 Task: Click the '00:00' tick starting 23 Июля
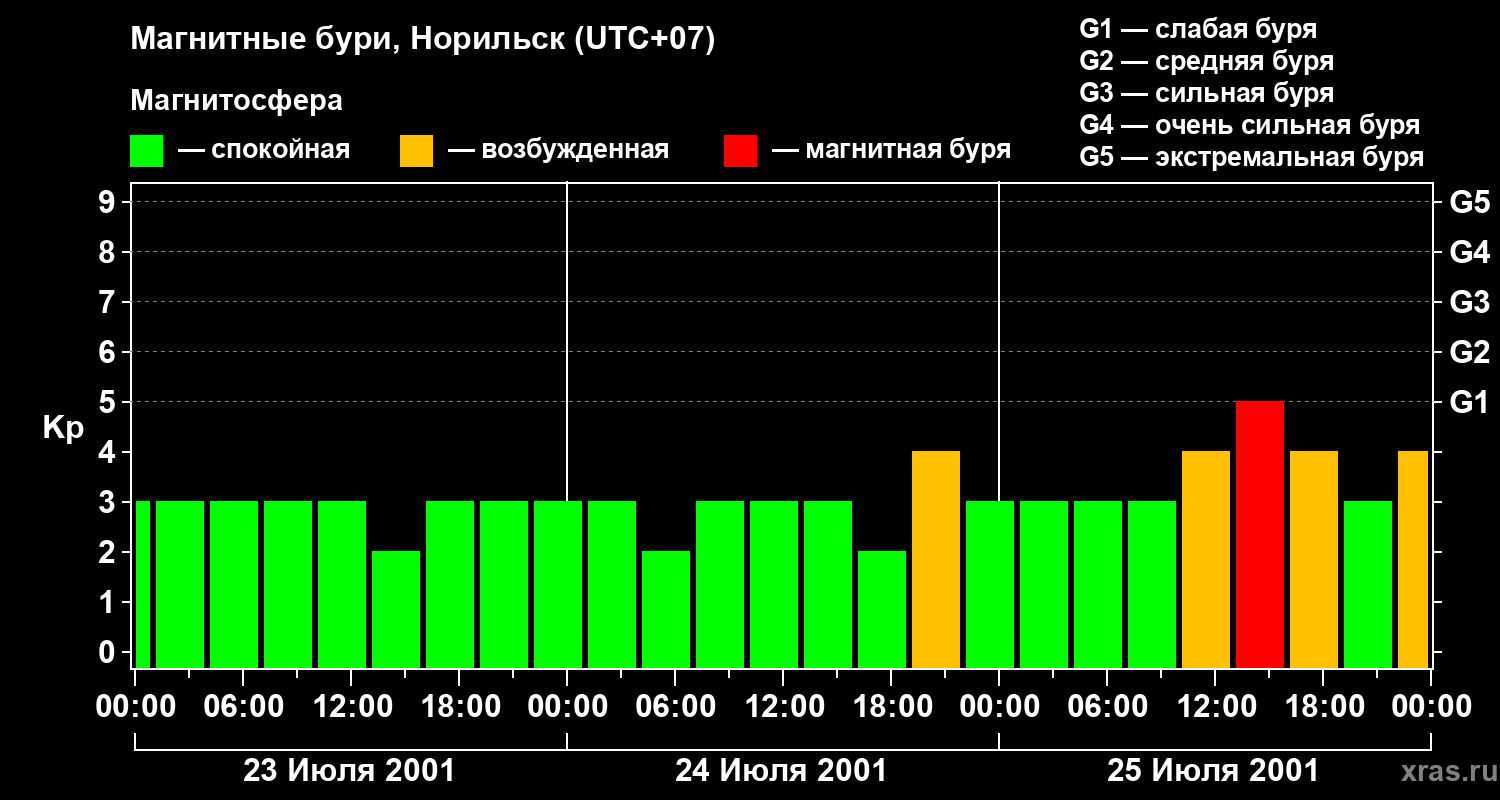click(x=134, y=707)
